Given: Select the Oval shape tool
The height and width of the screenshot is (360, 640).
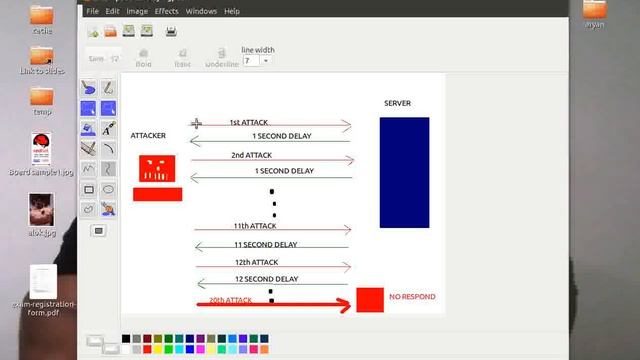Looking at the screenshot, I should click(108, 189).
